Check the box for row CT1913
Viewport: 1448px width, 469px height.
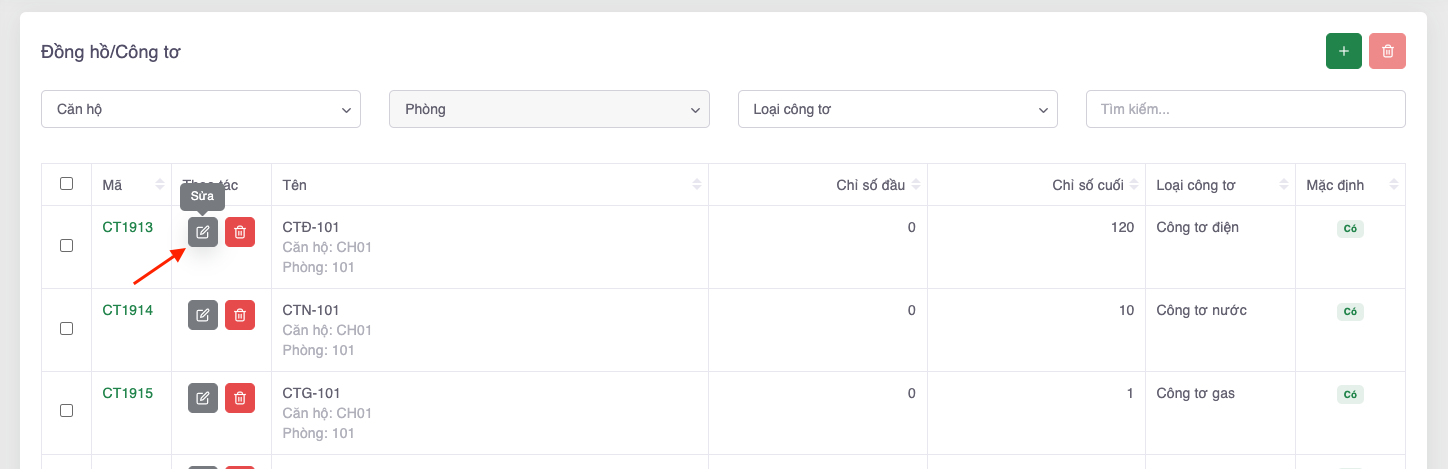coord(67,246)
